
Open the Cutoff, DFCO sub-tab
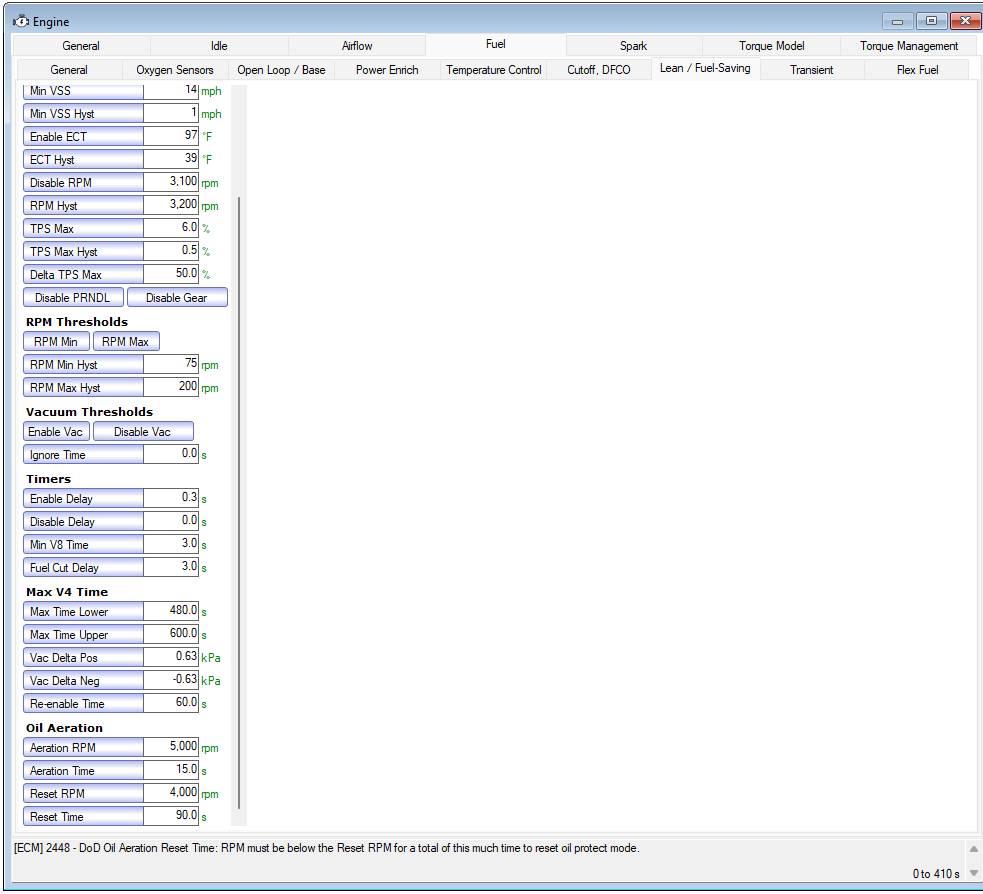599,70
